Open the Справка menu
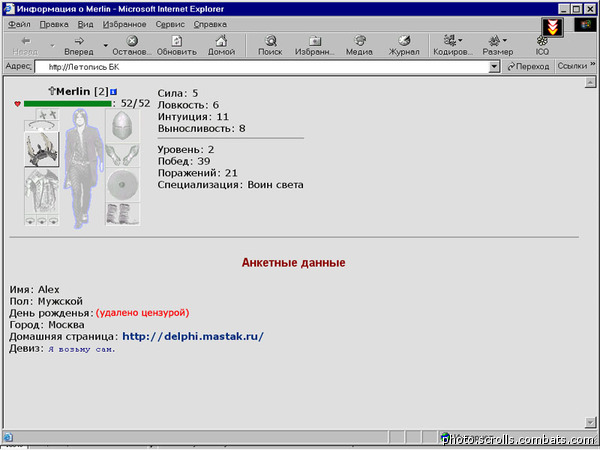Image resolution: width=600 pixels, height=450 pixels. [x=210, y=24]
